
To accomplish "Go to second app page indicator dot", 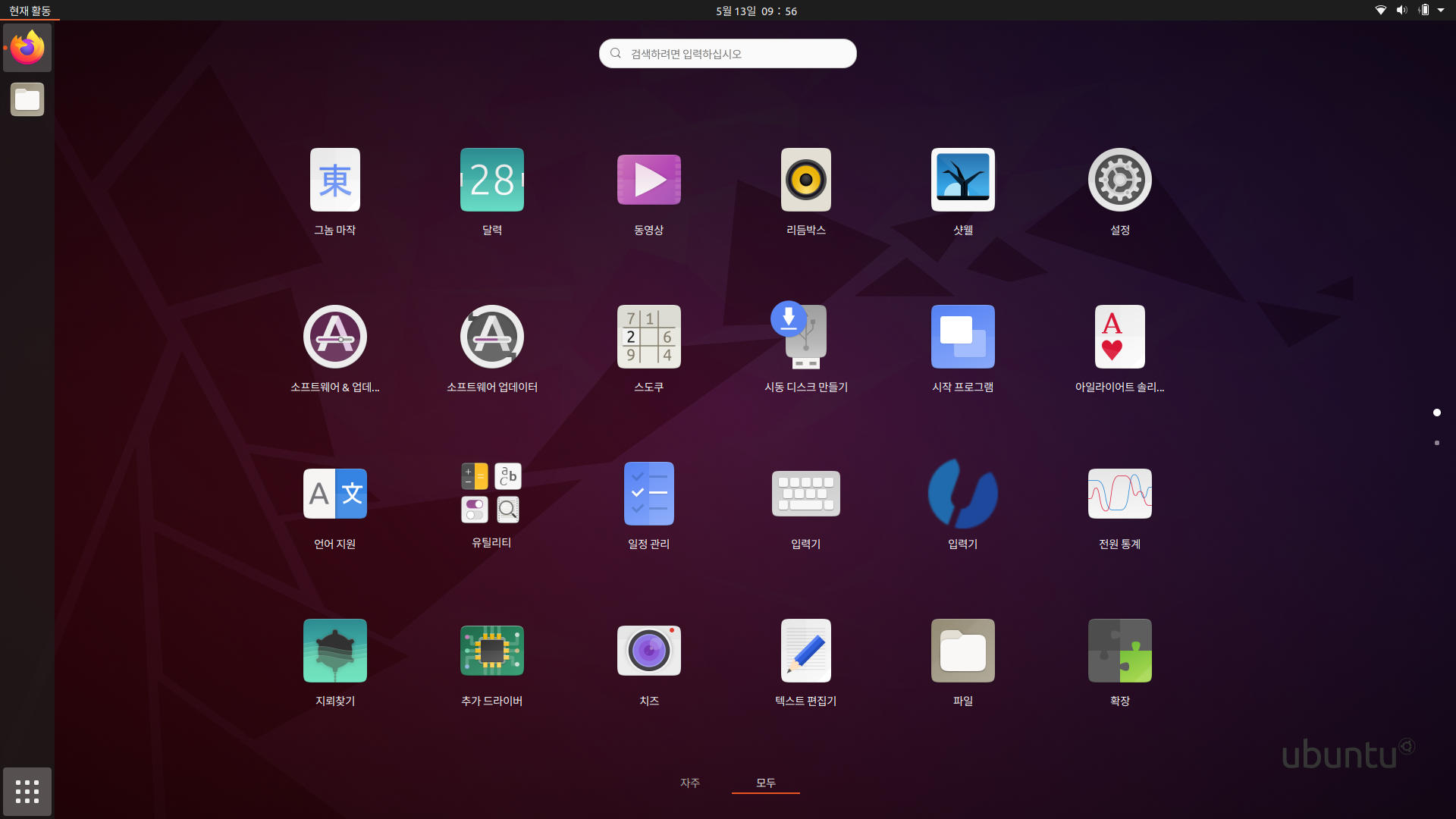I will 1437,443.
